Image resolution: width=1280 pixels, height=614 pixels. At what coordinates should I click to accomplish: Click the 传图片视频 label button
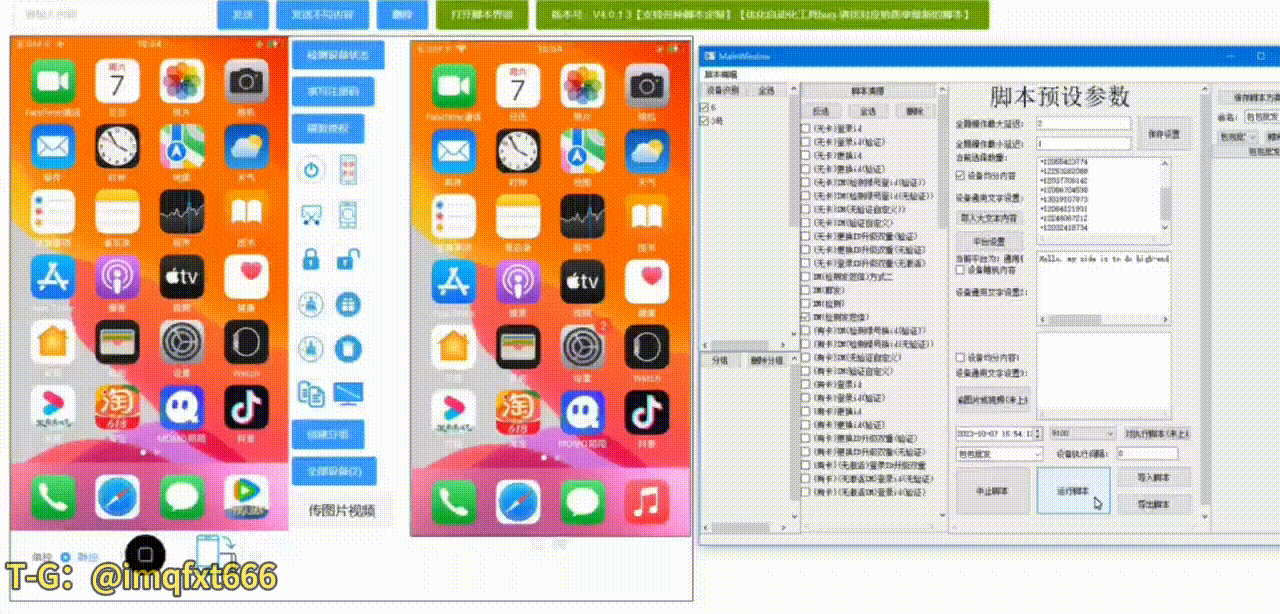click(342, 511)
